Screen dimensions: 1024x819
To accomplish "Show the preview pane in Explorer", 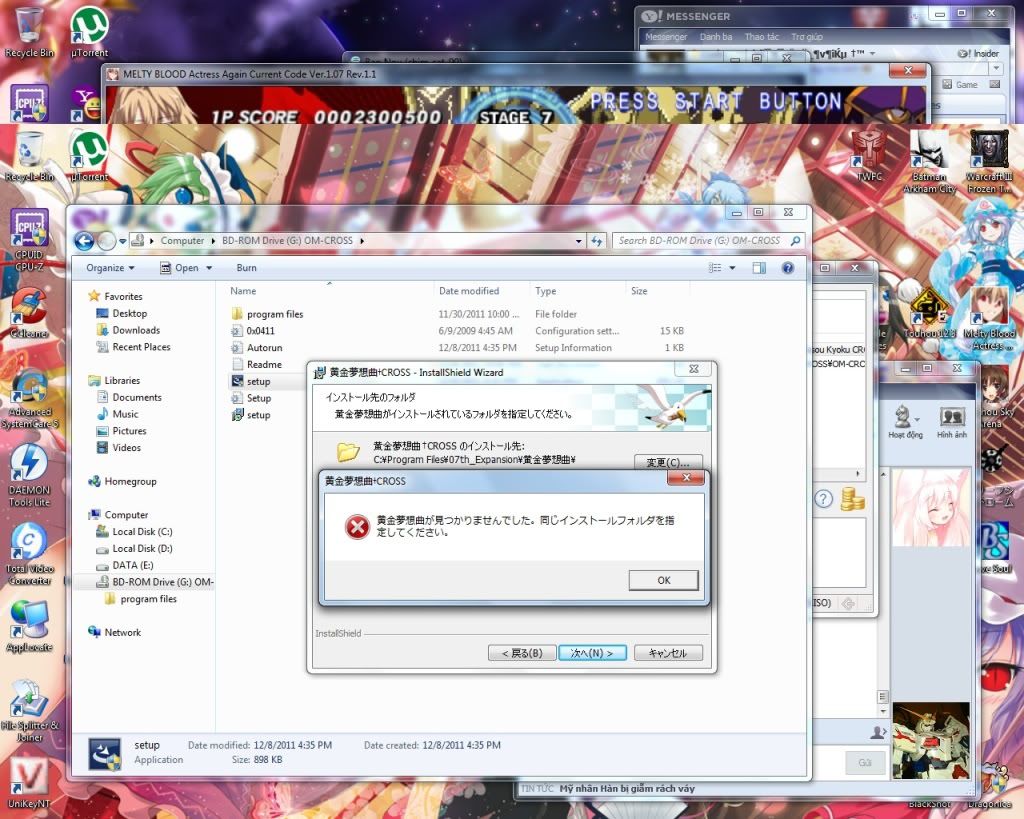I will pyautogui.click(x=759, y=268).
